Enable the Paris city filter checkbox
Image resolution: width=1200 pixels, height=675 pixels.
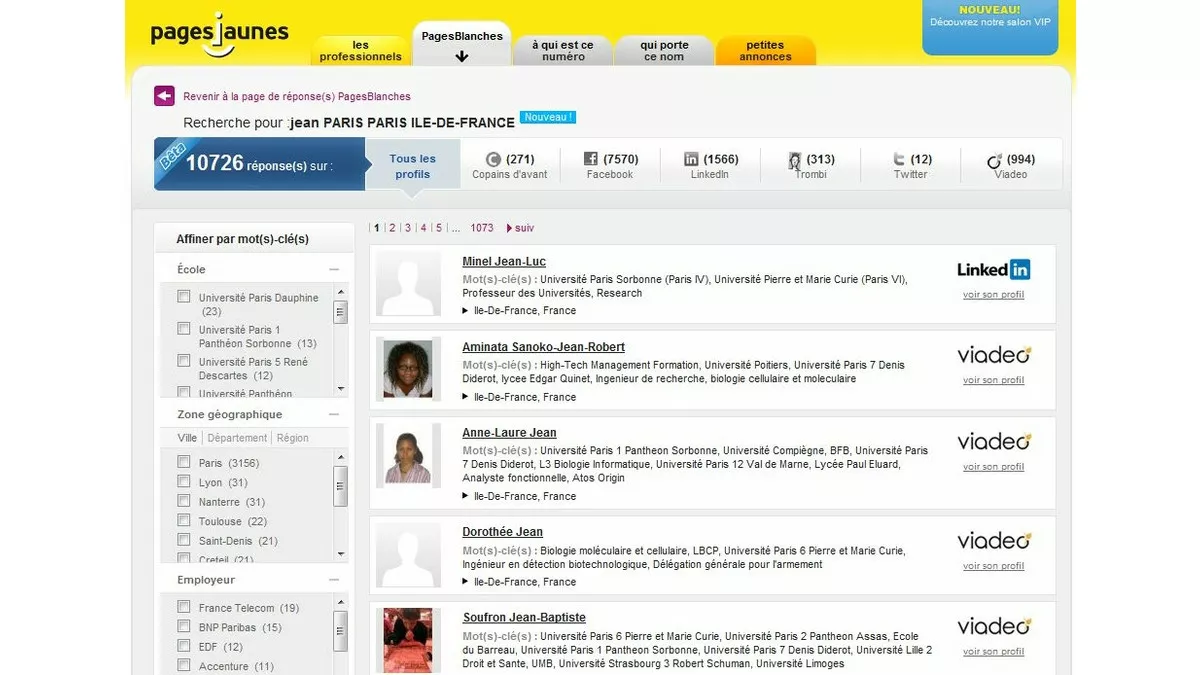[x=183, y=462]
